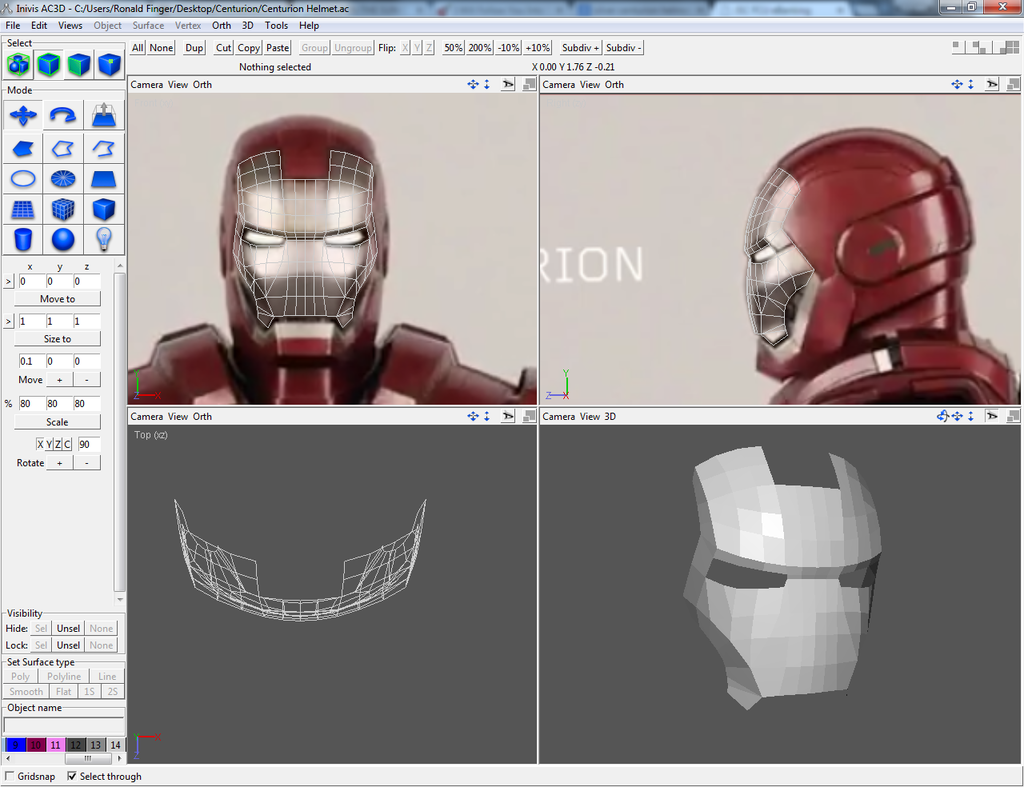Screen dimensions: 1024x787
Task: Switch to Surface select mode
Action: click(79, 64)
